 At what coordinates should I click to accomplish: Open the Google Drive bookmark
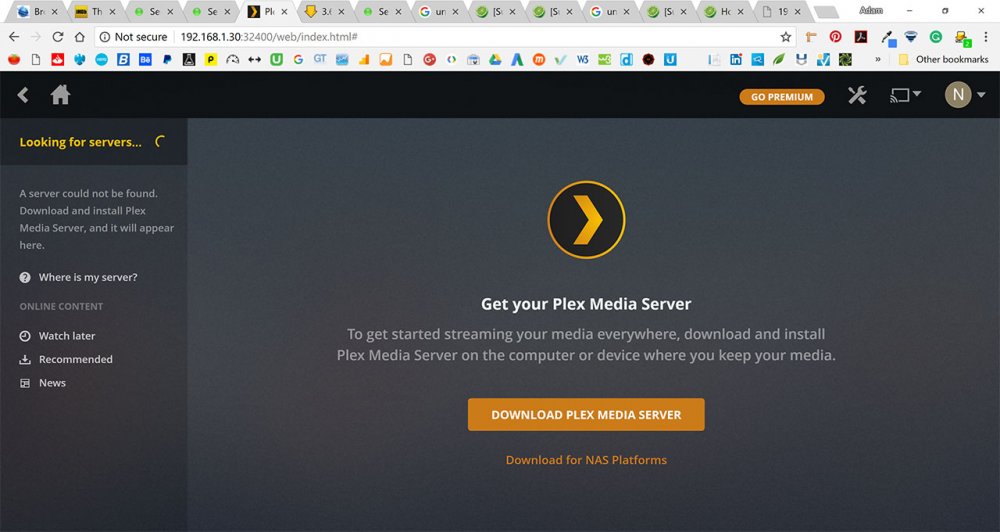495,59
